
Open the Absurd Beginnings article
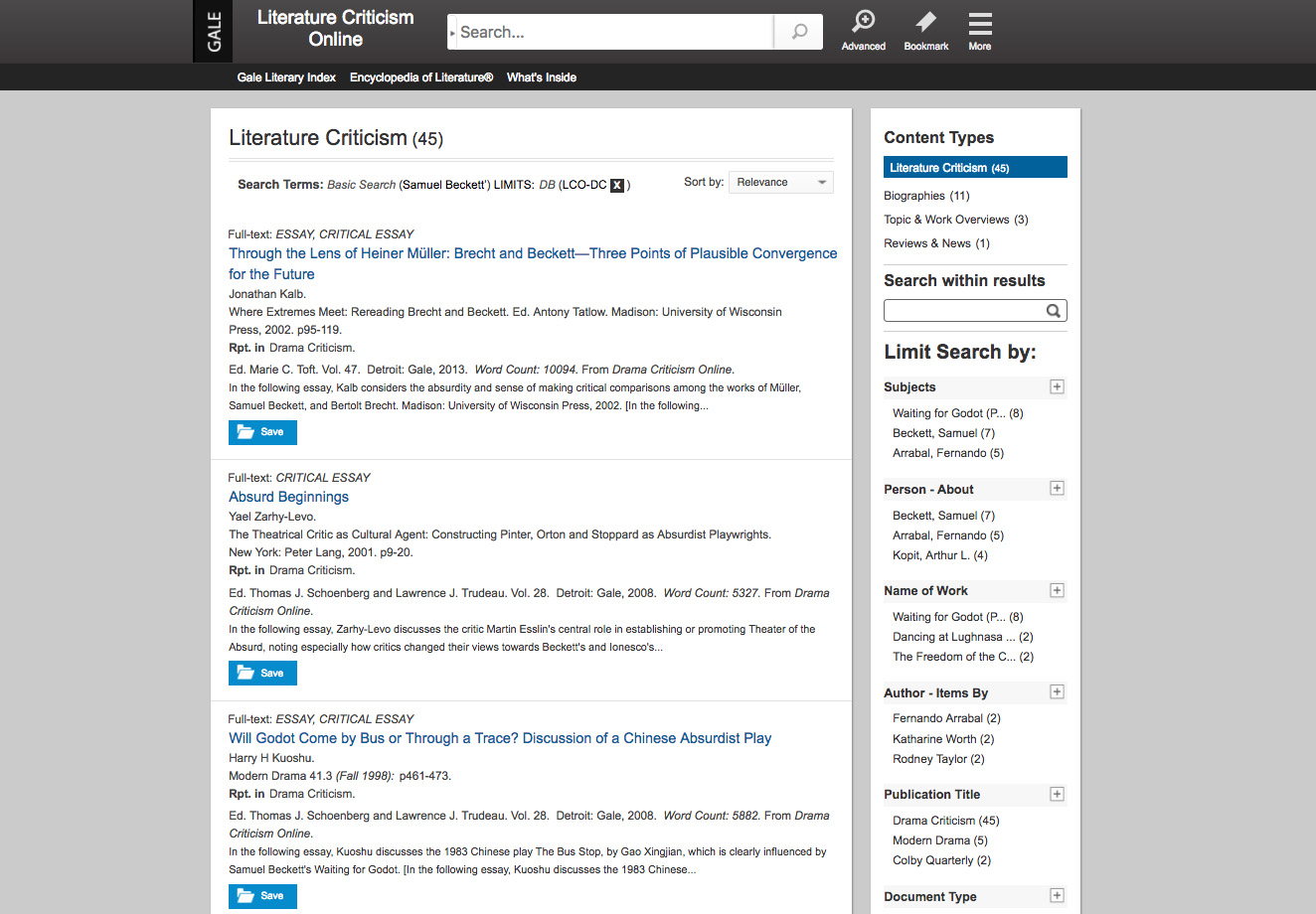tap(288, 497)
